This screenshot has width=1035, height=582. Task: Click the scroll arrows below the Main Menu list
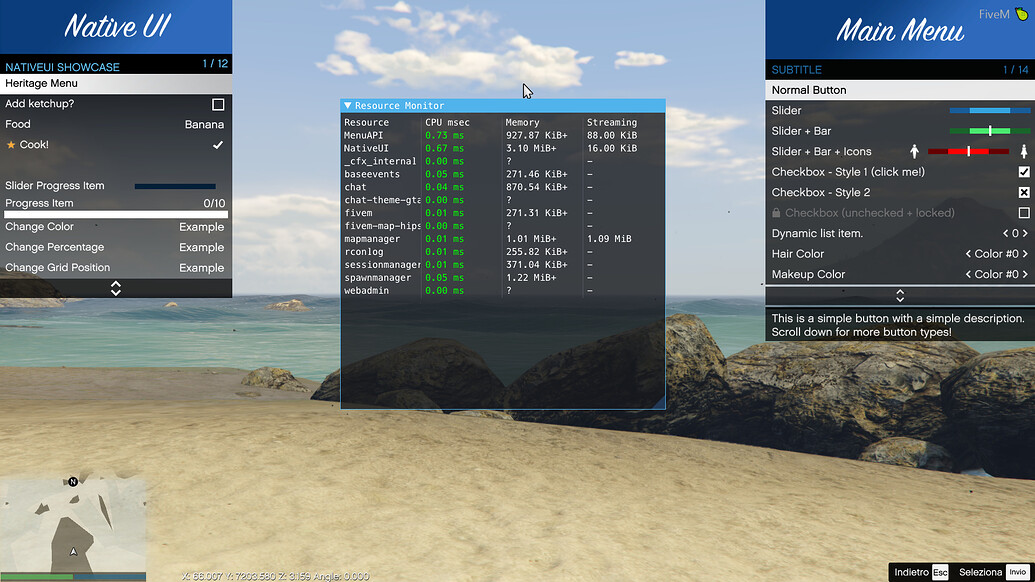(899, 293)
